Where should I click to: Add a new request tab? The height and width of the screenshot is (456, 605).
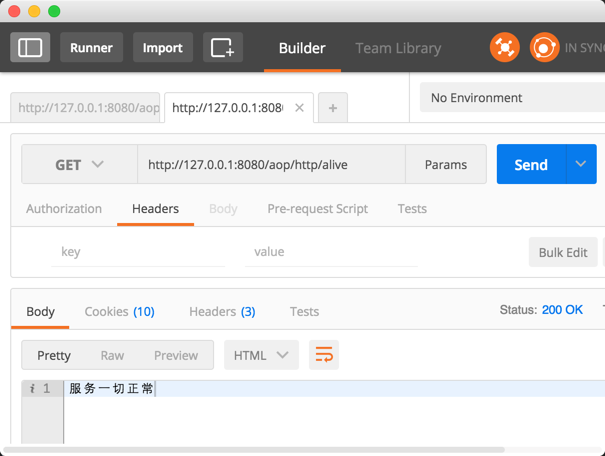coord(333,108)
